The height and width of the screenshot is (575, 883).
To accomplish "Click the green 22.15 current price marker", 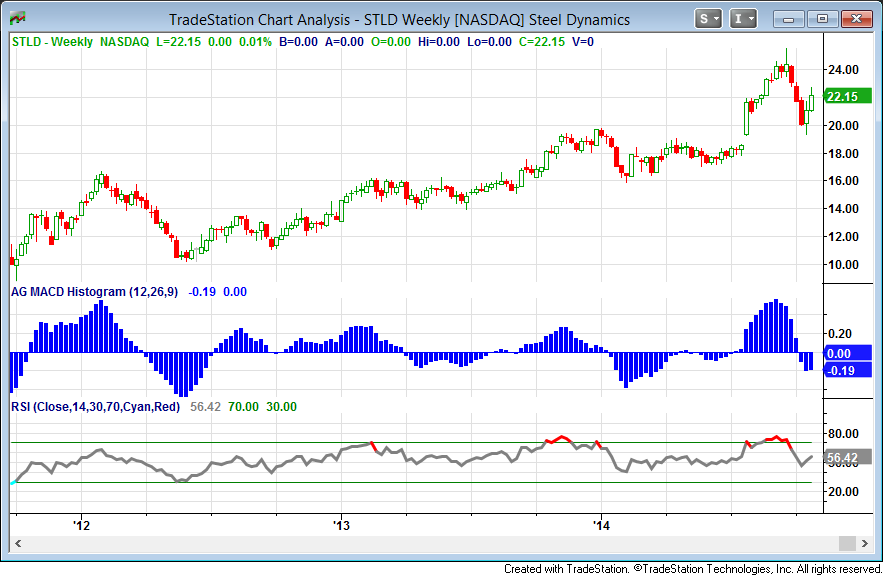I will click(x=848, y=96).
